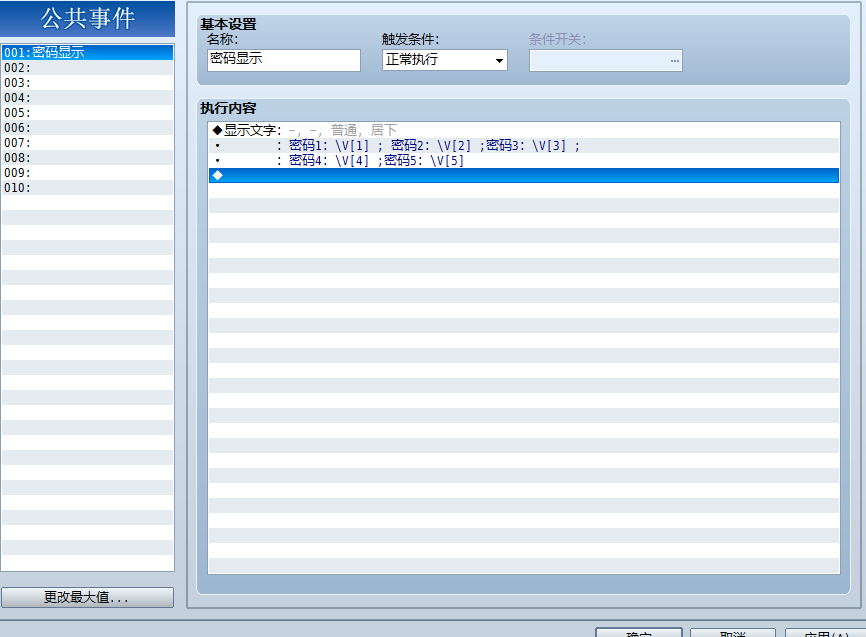
Task: Select the text line starting with 密码1
Action: click(524, 145)
